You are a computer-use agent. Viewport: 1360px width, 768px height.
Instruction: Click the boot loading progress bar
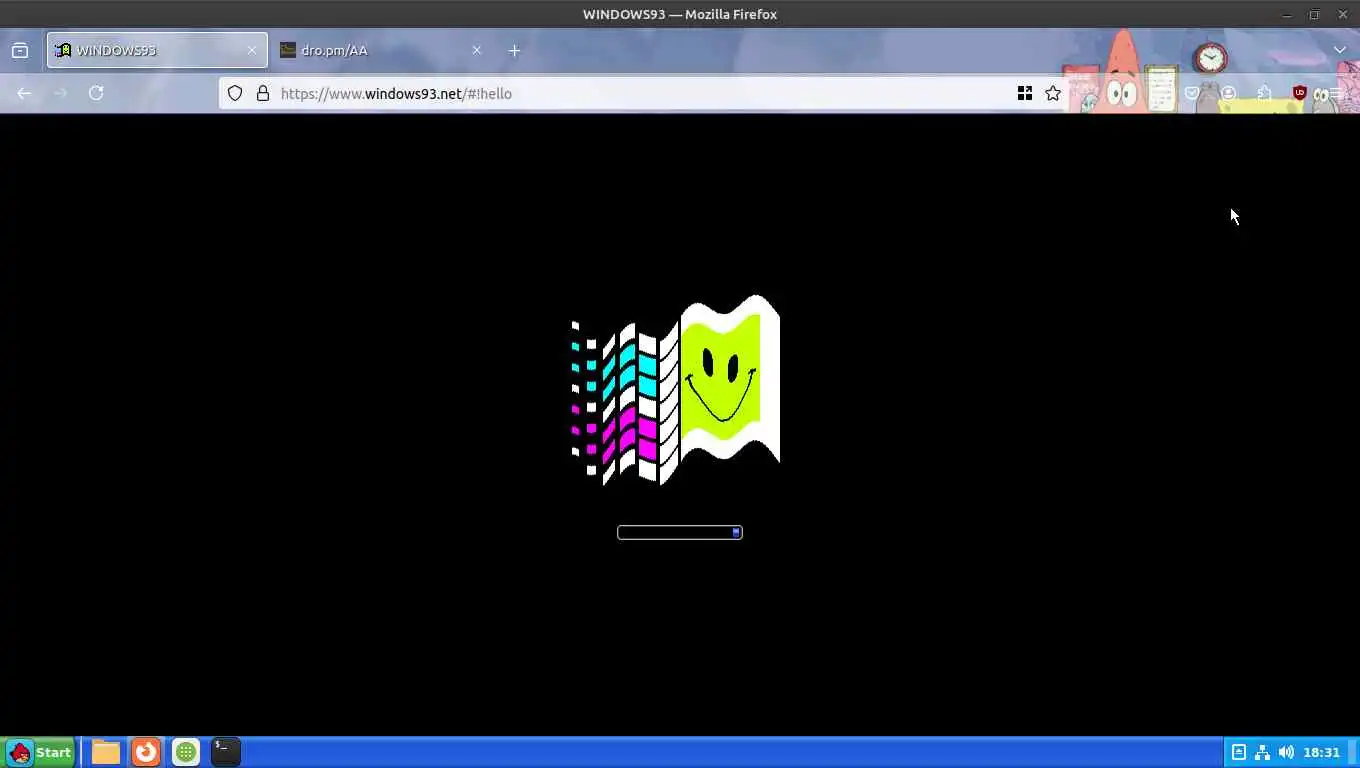[680, 532]
